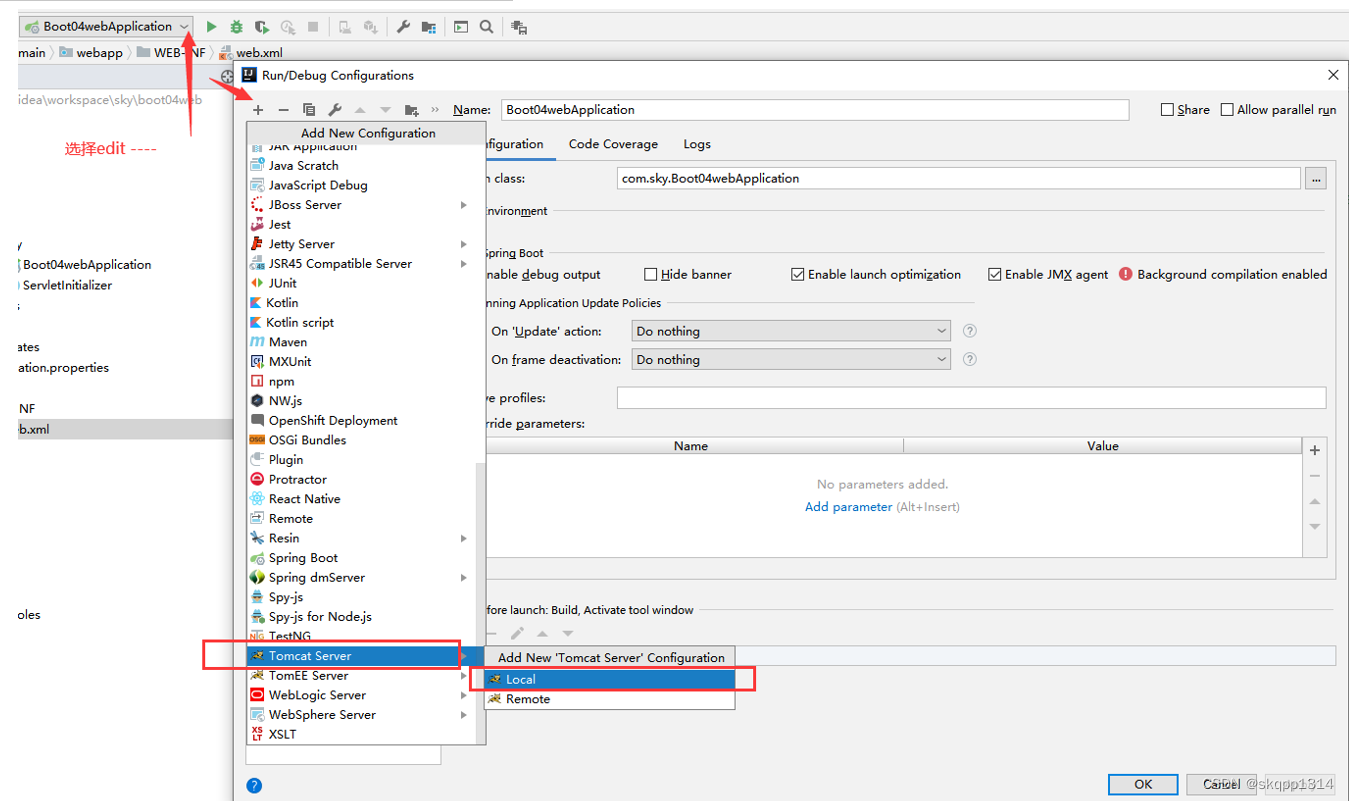Choose Local under Tomcat Server submenu
The width and height of the screenshot is (1349, 801).
coord(610,679)
